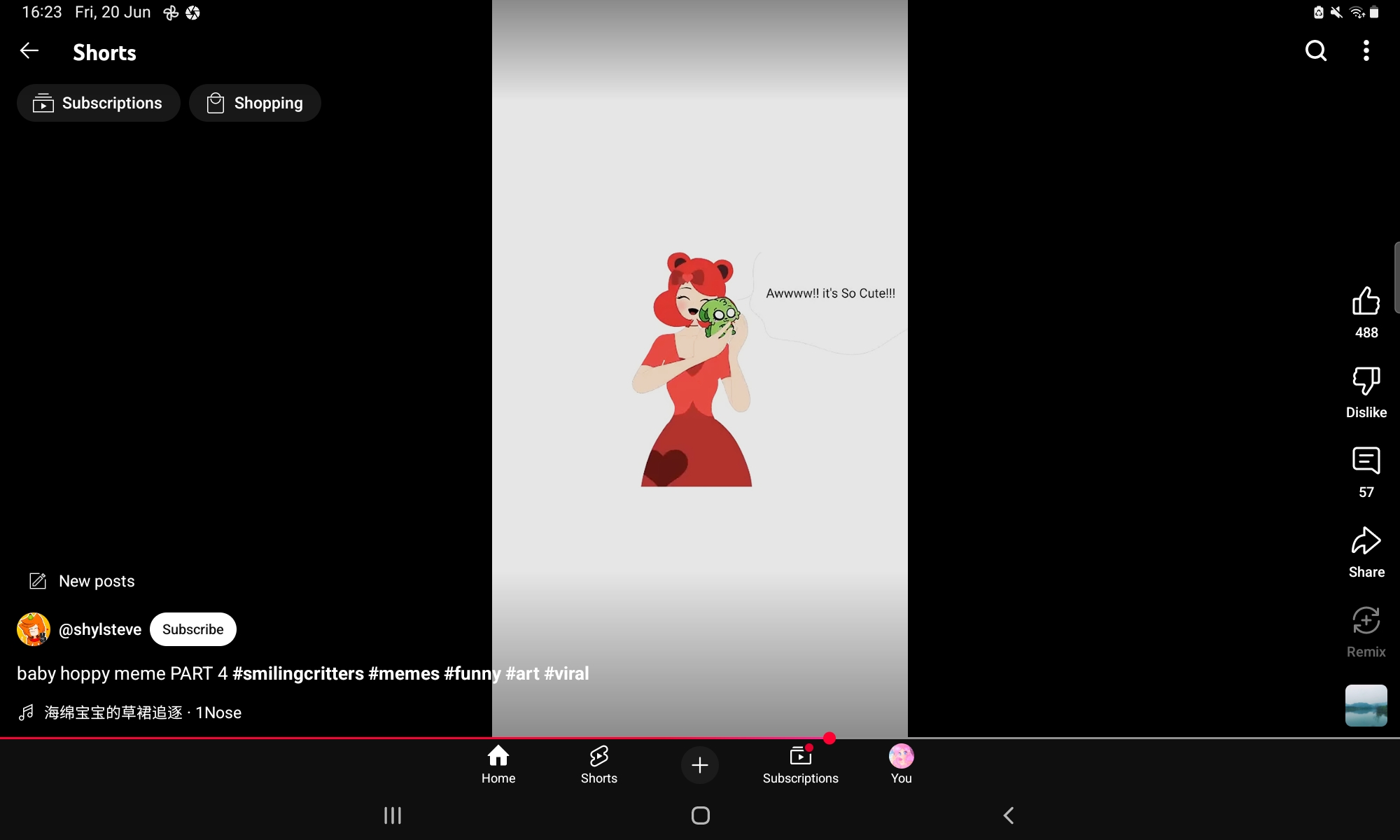Open the @shylsteve channel name
Screen dimensions: 1400x840
click(x=100, y=629)
